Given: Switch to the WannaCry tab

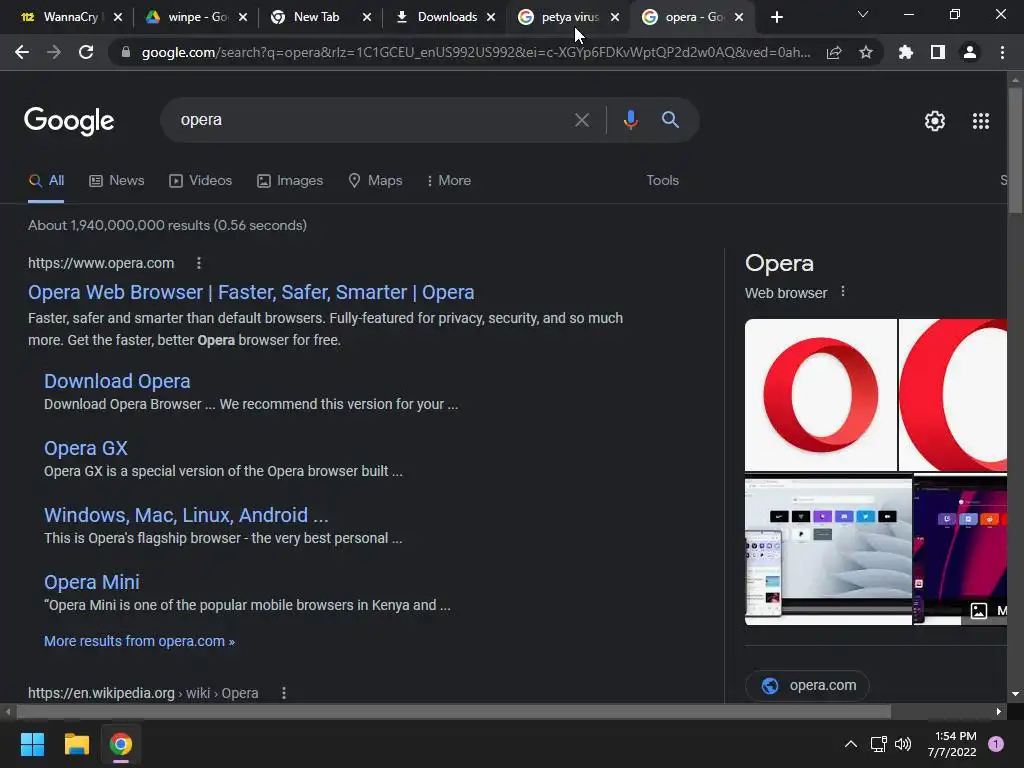Looking at the screenshot, I should 63,18.
